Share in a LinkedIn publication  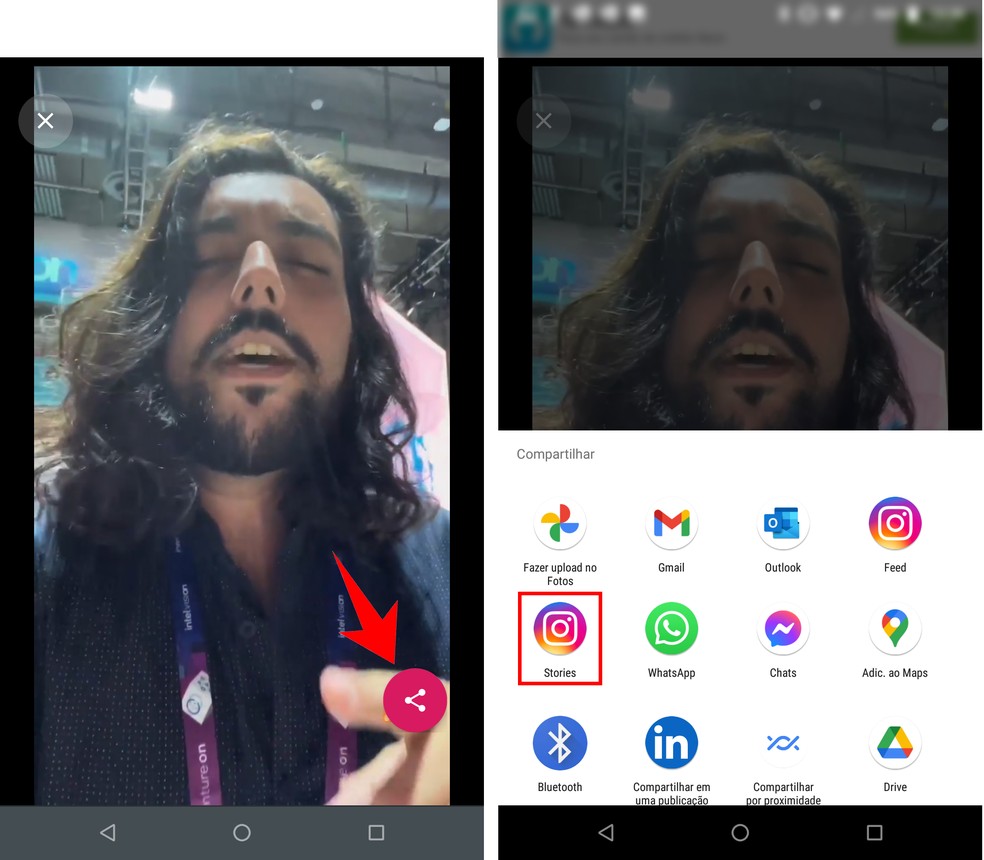[671, 760]
